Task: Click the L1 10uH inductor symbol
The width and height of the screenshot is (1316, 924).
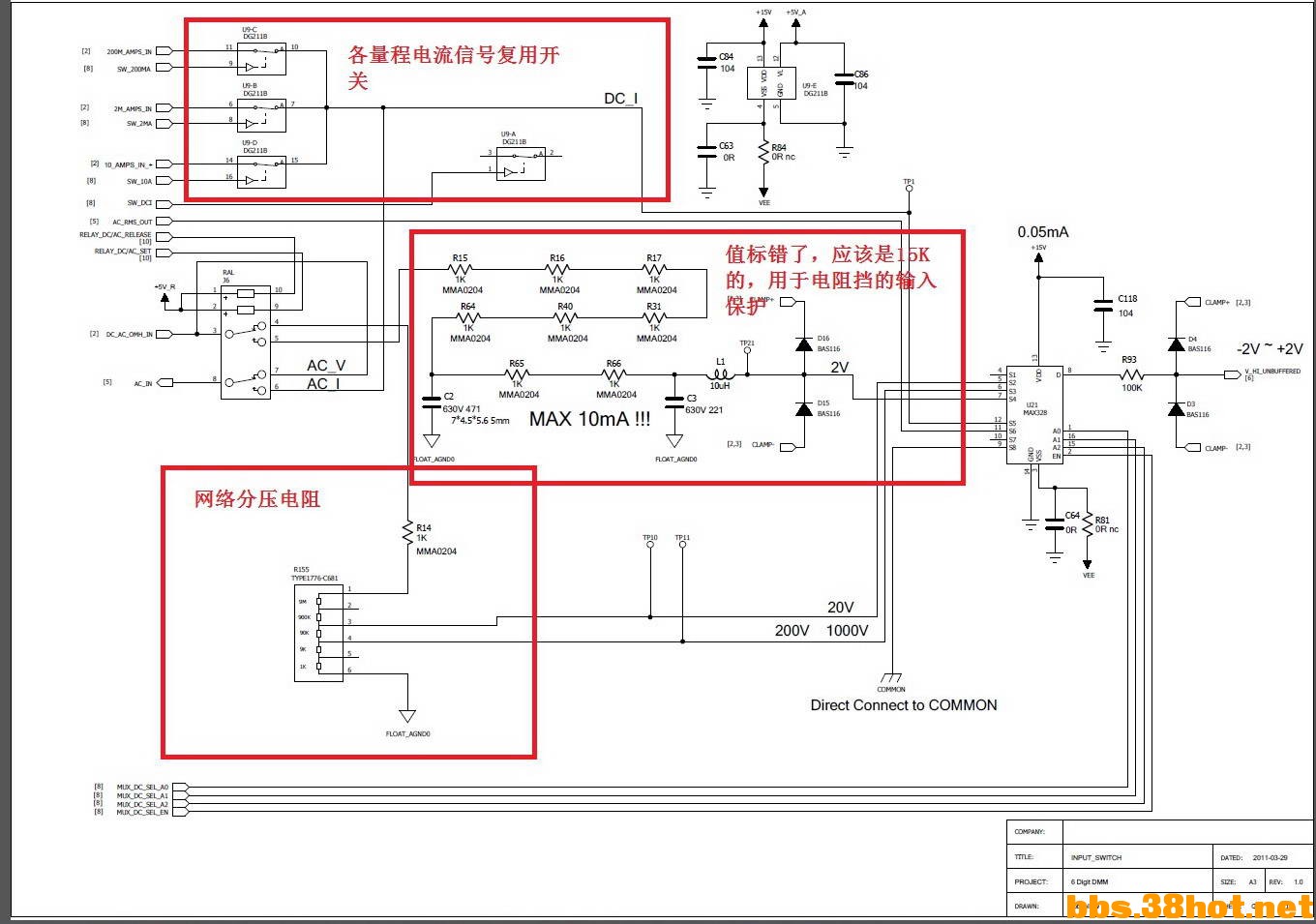Action: coord(720,373)
